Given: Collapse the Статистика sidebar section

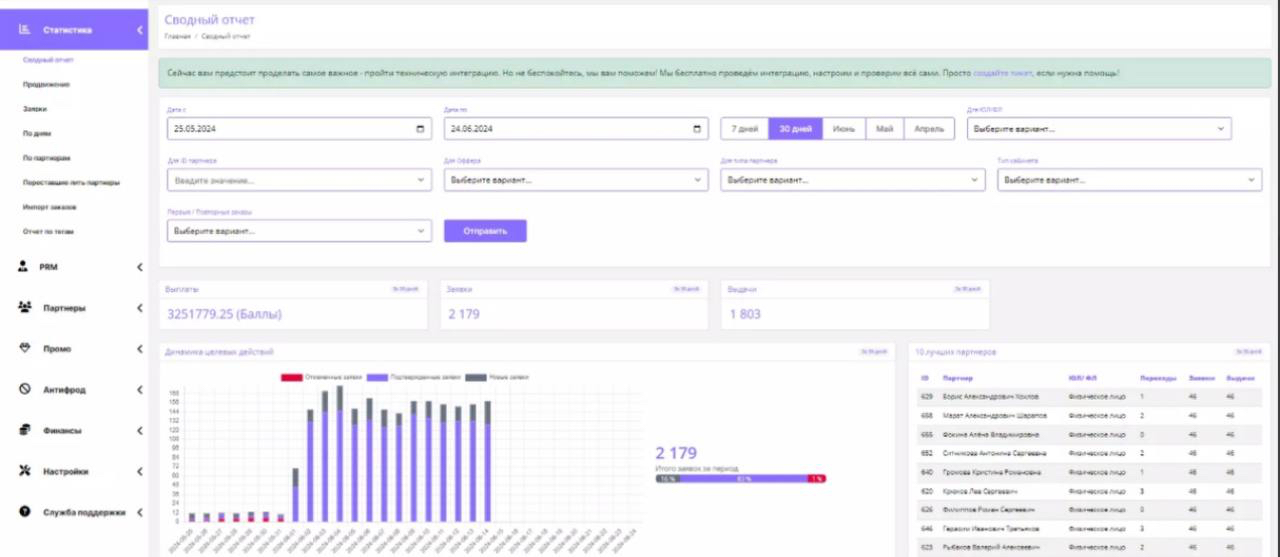Looking at the screenshot, I should point(140,30).
